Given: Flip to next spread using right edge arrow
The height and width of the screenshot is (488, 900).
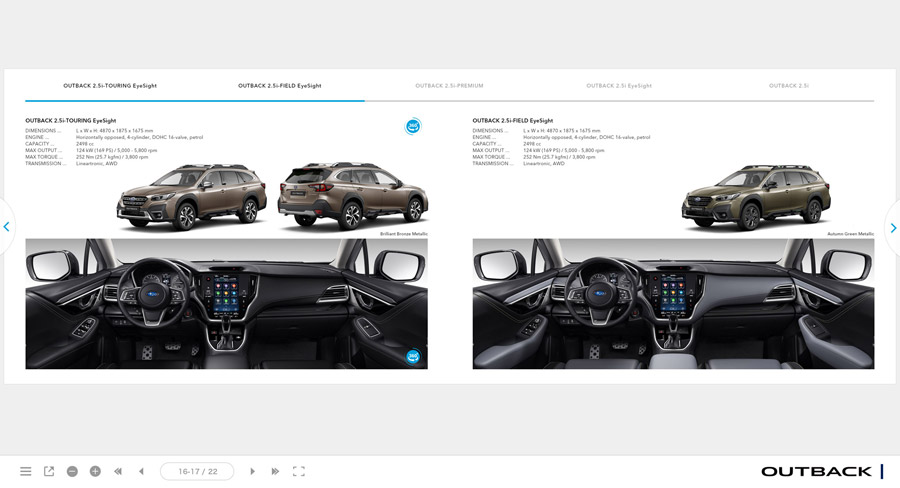Looking at the screenshot, I should [x=893, y=228].
